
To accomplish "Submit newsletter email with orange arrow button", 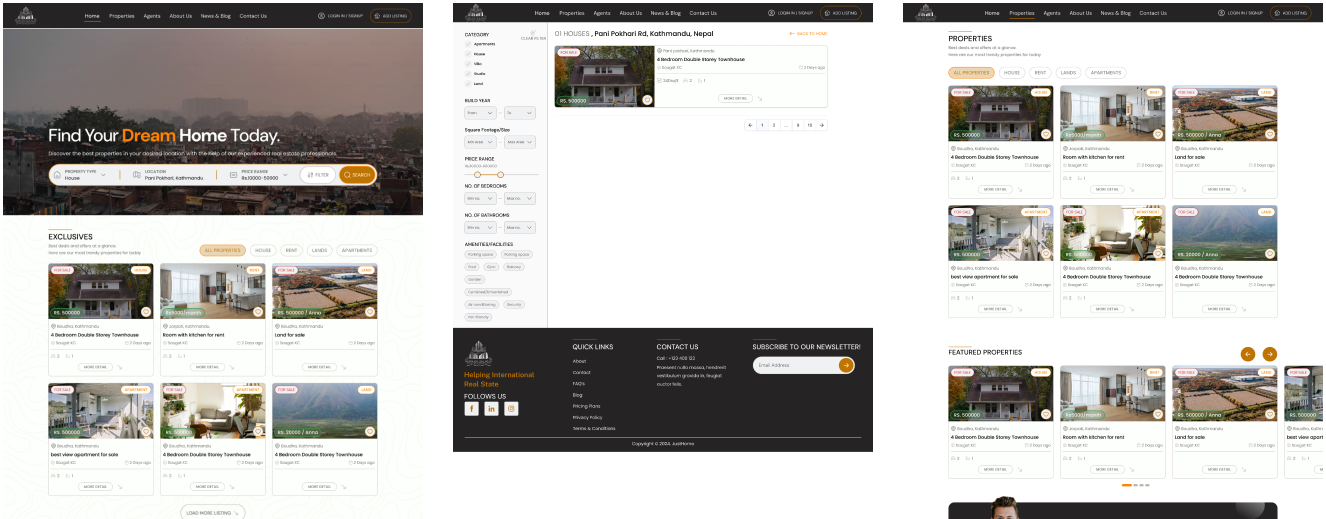I will [x=846, y=365].
